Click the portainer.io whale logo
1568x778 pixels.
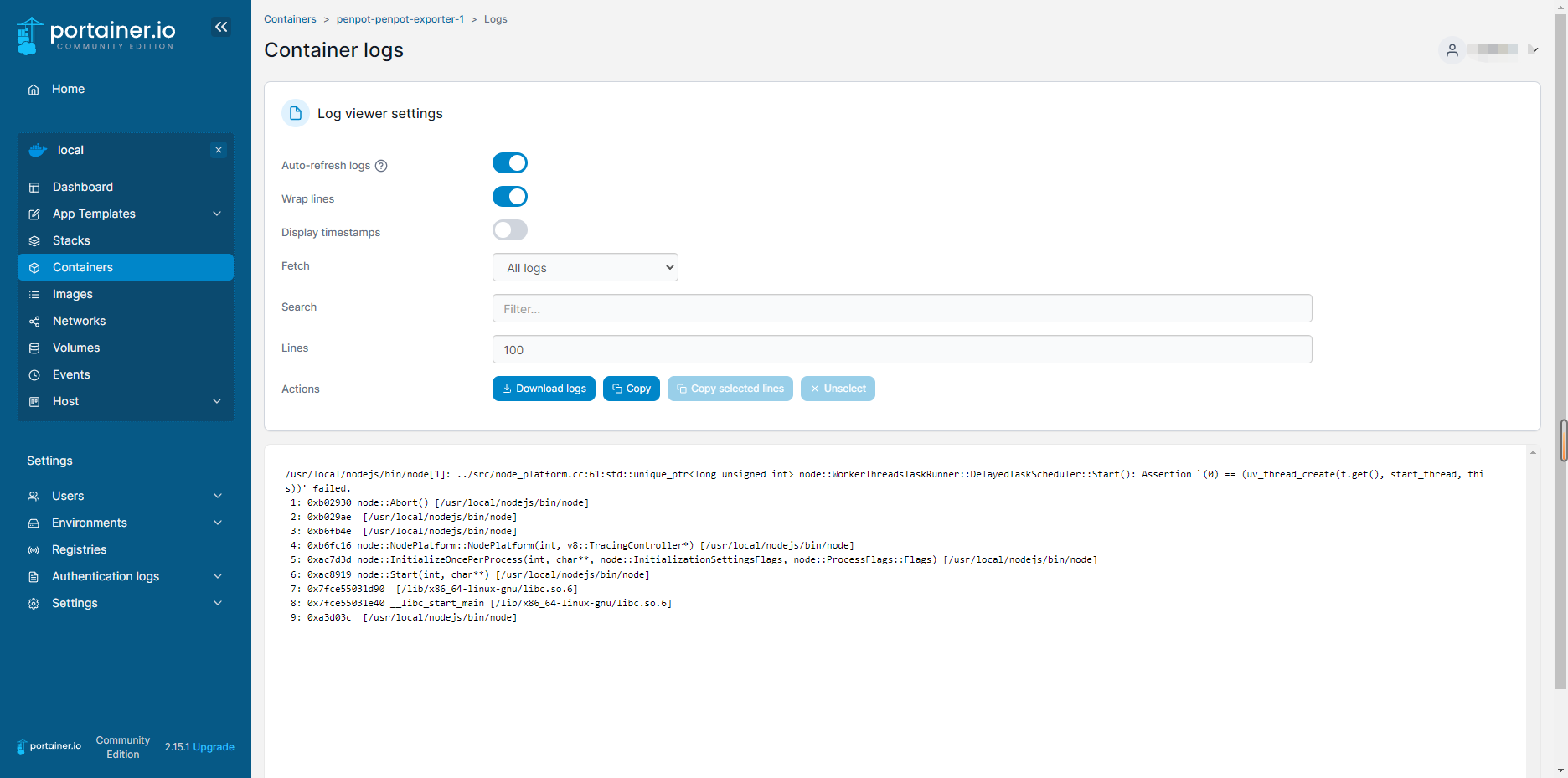[x=29, y=34]
